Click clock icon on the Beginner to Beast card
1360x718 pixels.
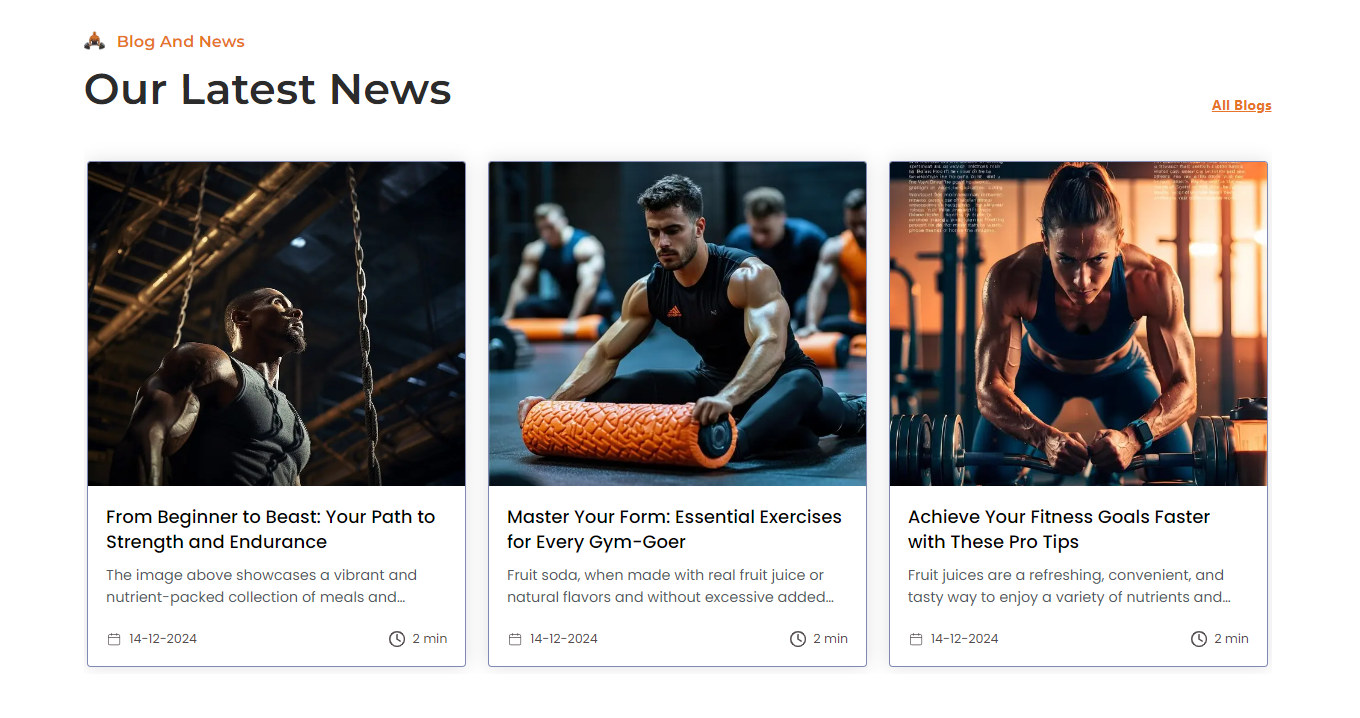[x=397, y=639]
